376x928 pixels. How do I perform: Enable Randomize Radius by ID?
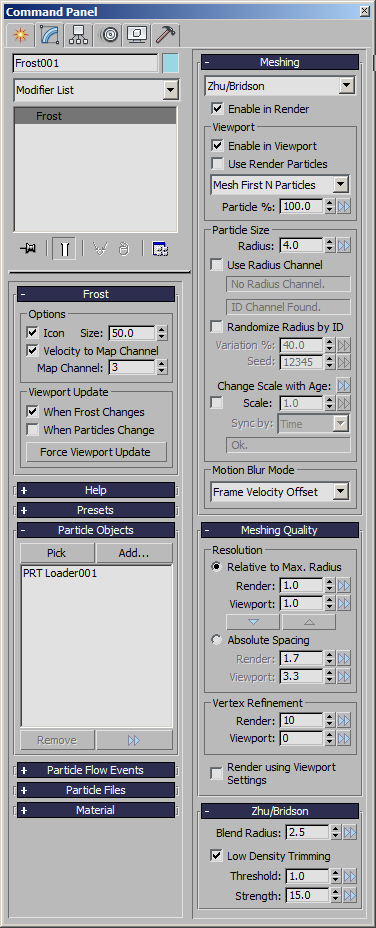pyautogui.click(x=217, y=327)
